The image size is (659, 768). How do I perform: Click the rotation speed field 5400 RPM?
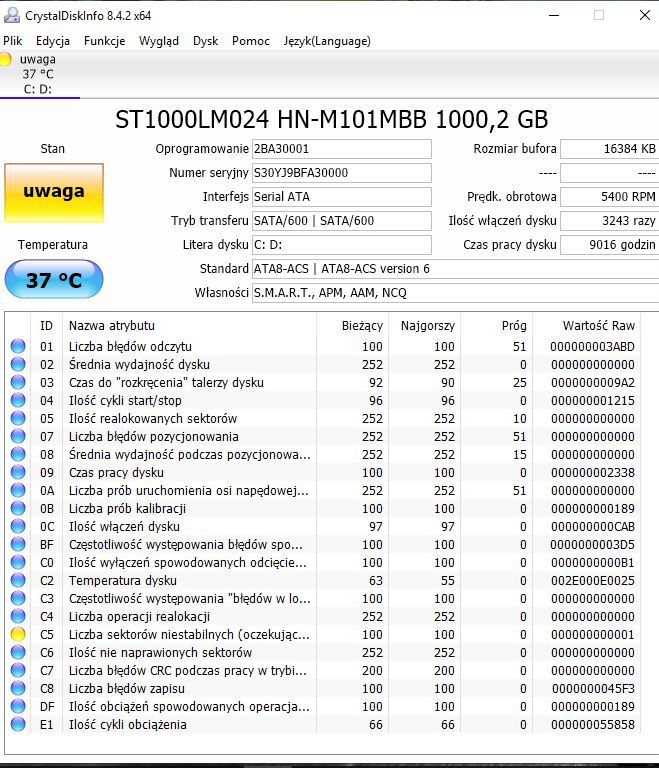tap(610, 197)
